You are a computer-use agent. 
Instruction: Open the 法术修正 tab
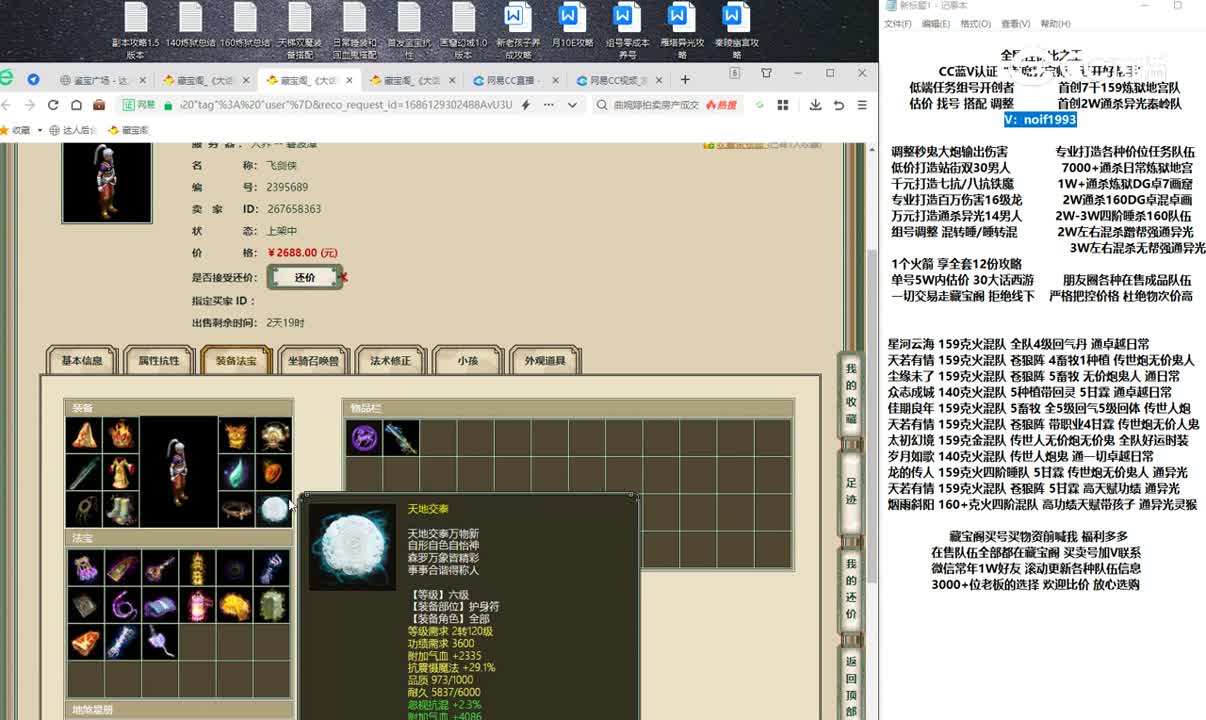[391, 361]
